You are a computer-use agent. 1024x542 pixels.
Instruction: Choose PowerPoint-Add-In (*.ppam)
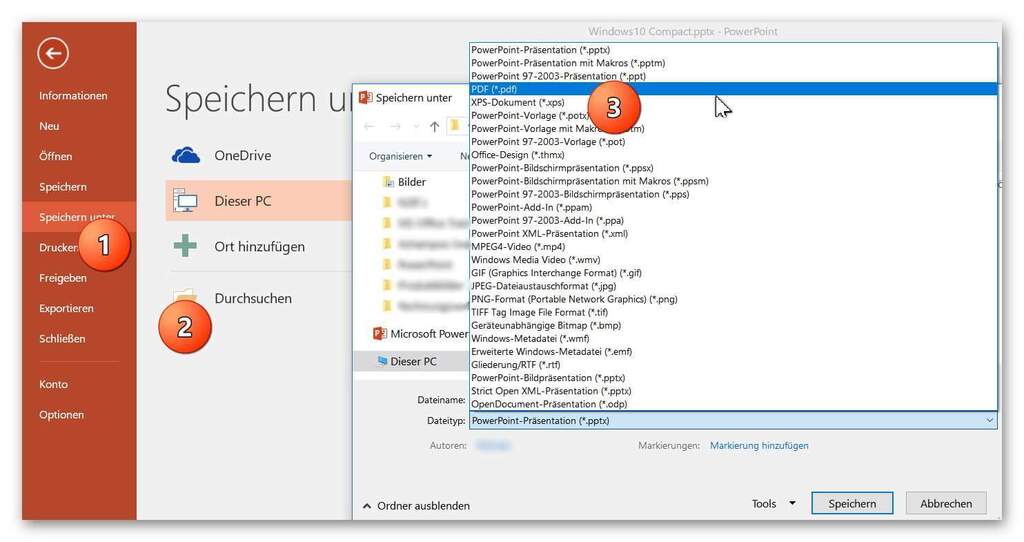point(733,207)
